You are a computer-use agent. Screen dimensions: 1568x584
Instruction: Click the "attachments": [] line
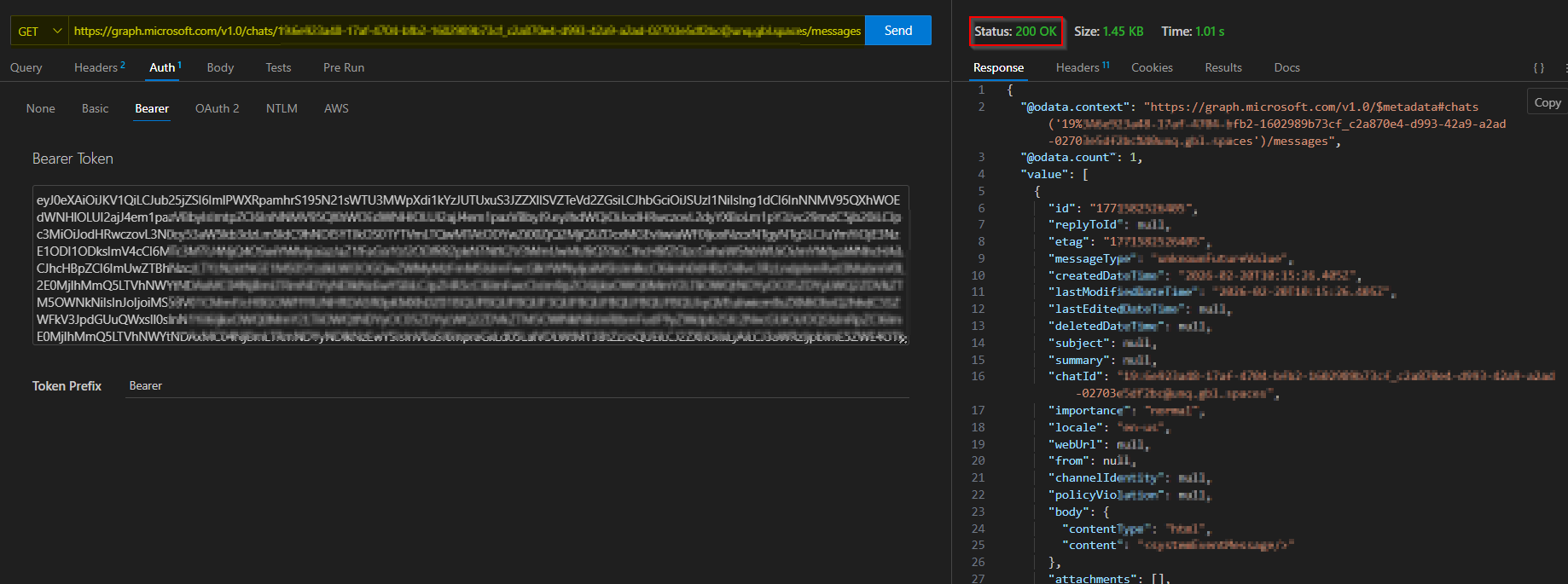pos(1109,579)
